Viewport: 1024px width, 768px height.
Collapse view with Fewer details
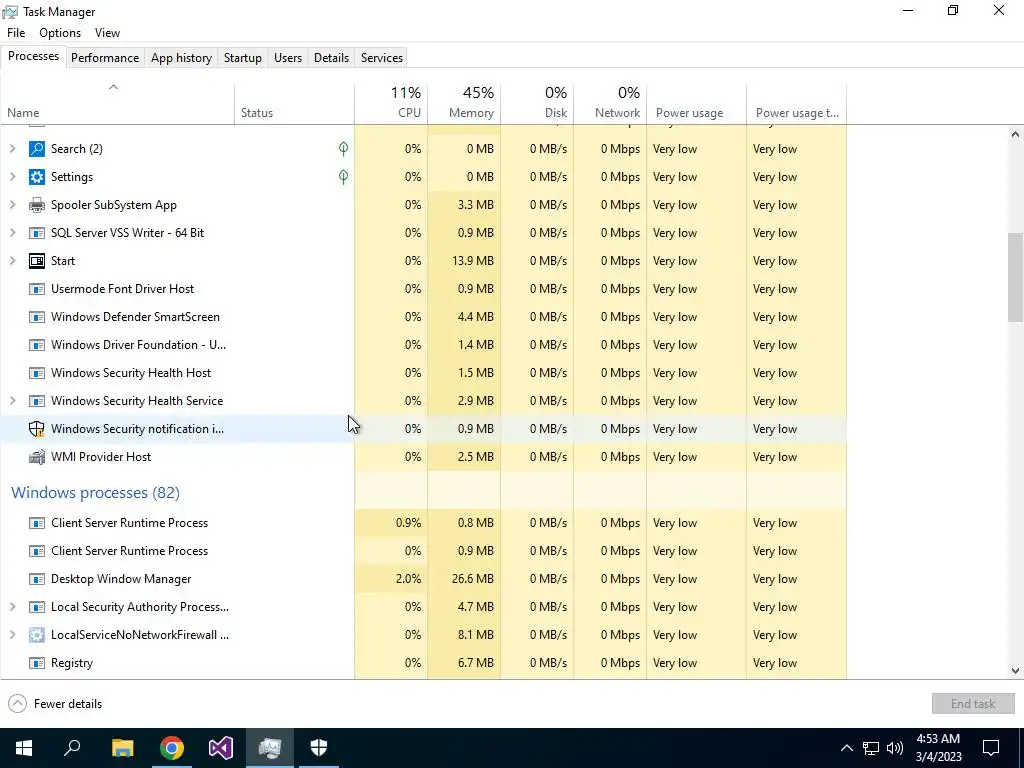coord(56,704)
